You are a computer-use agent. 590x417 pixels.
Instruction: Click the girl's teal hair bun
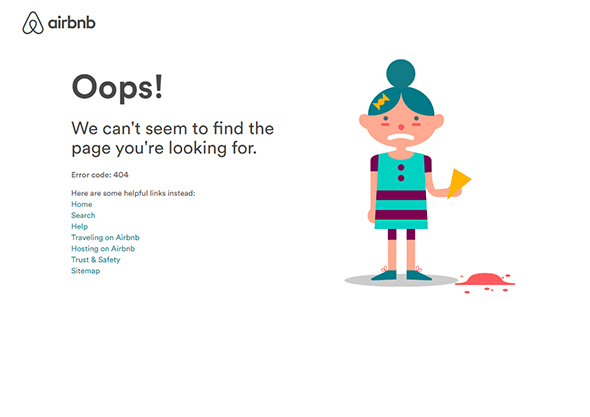pos(401,73)
